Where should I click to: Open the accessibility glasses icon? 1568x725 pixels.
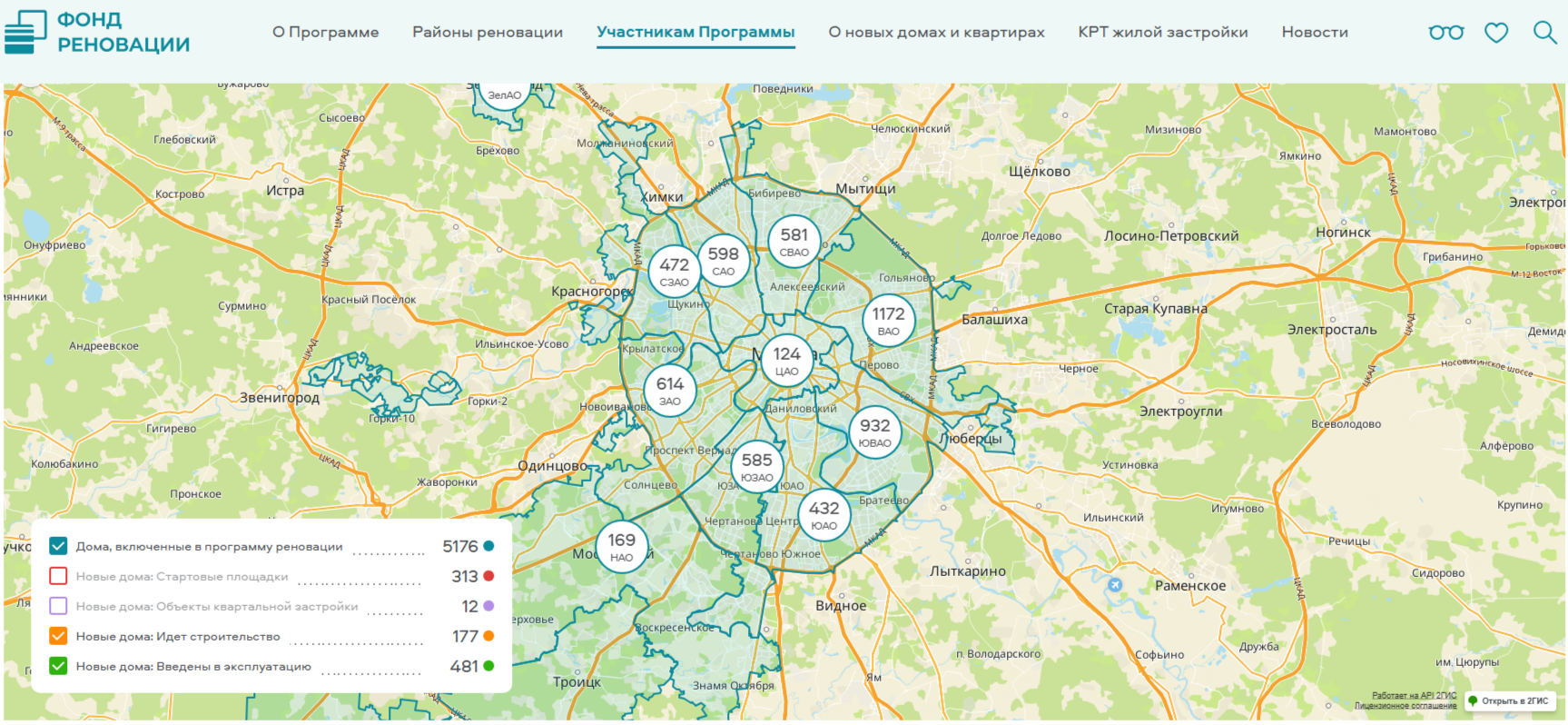1445,33
